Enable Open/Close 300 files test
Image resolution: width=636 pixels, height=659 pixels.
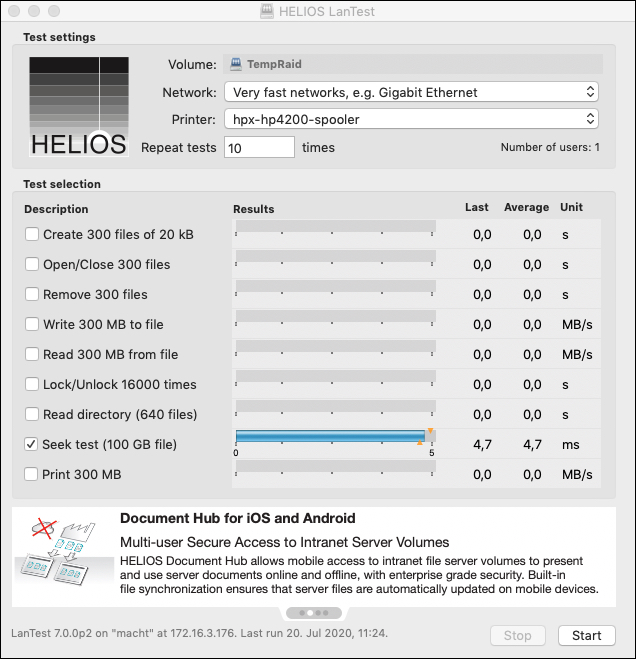(32, 264)
